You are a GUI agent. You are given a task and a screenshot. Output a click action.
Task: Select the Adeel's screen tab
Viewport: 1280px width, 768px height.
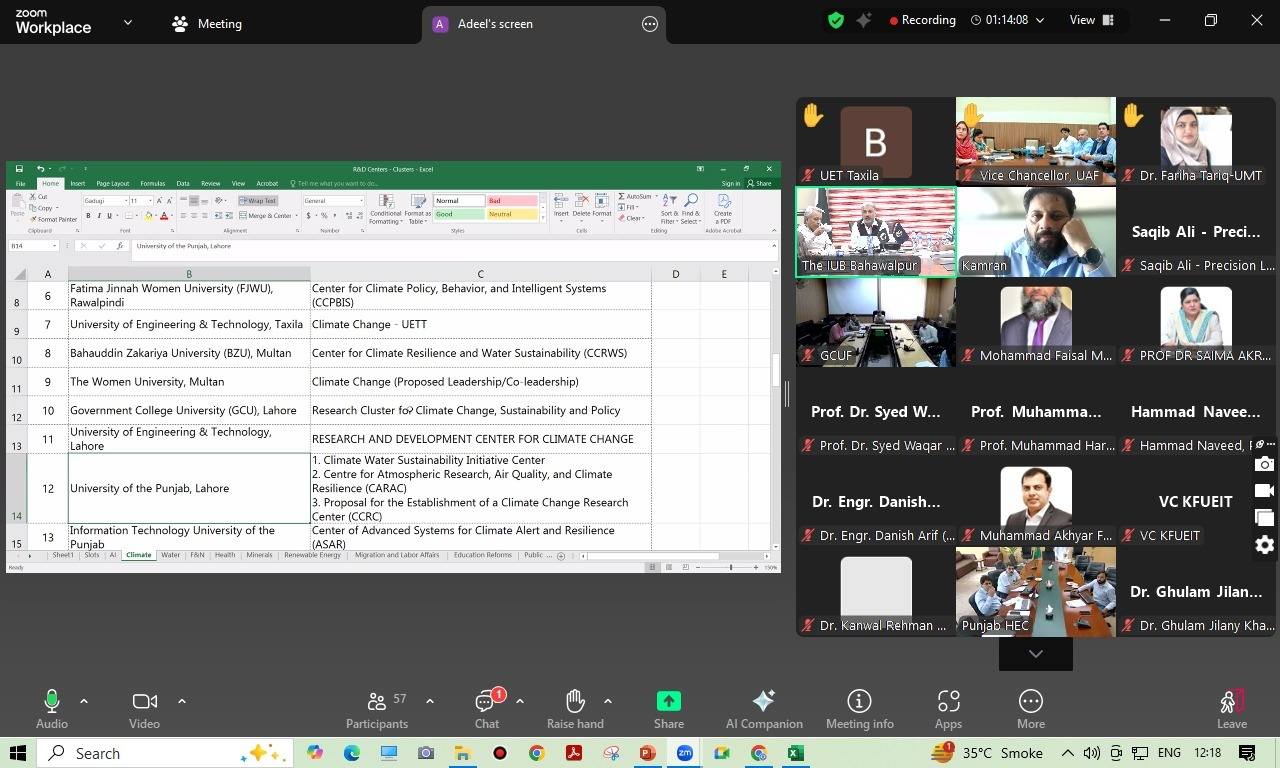tap(495, 24)
